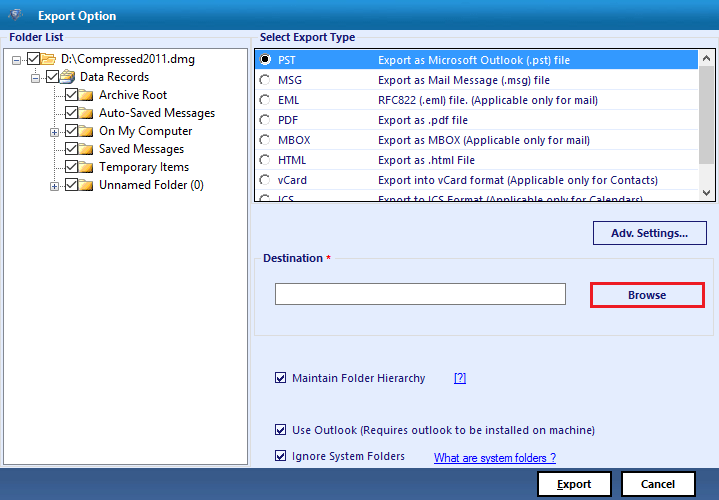This screenshot has height=500, width=719.
Task: Click 'Export into vCard format' description text
Action: pos(518,180)
